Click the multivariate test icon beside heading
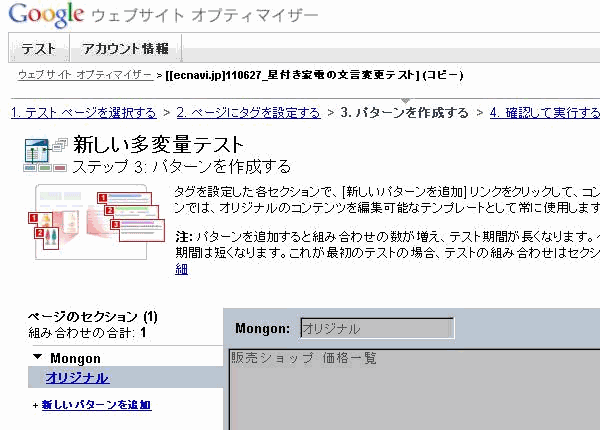 (x=46, y=155)
